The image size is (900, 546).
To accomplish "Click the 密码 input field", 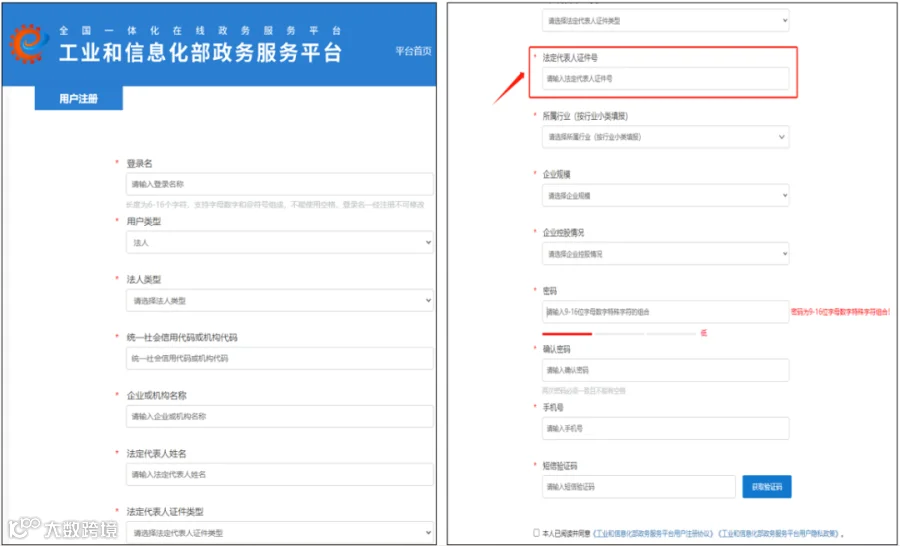I will pos(665,312).
